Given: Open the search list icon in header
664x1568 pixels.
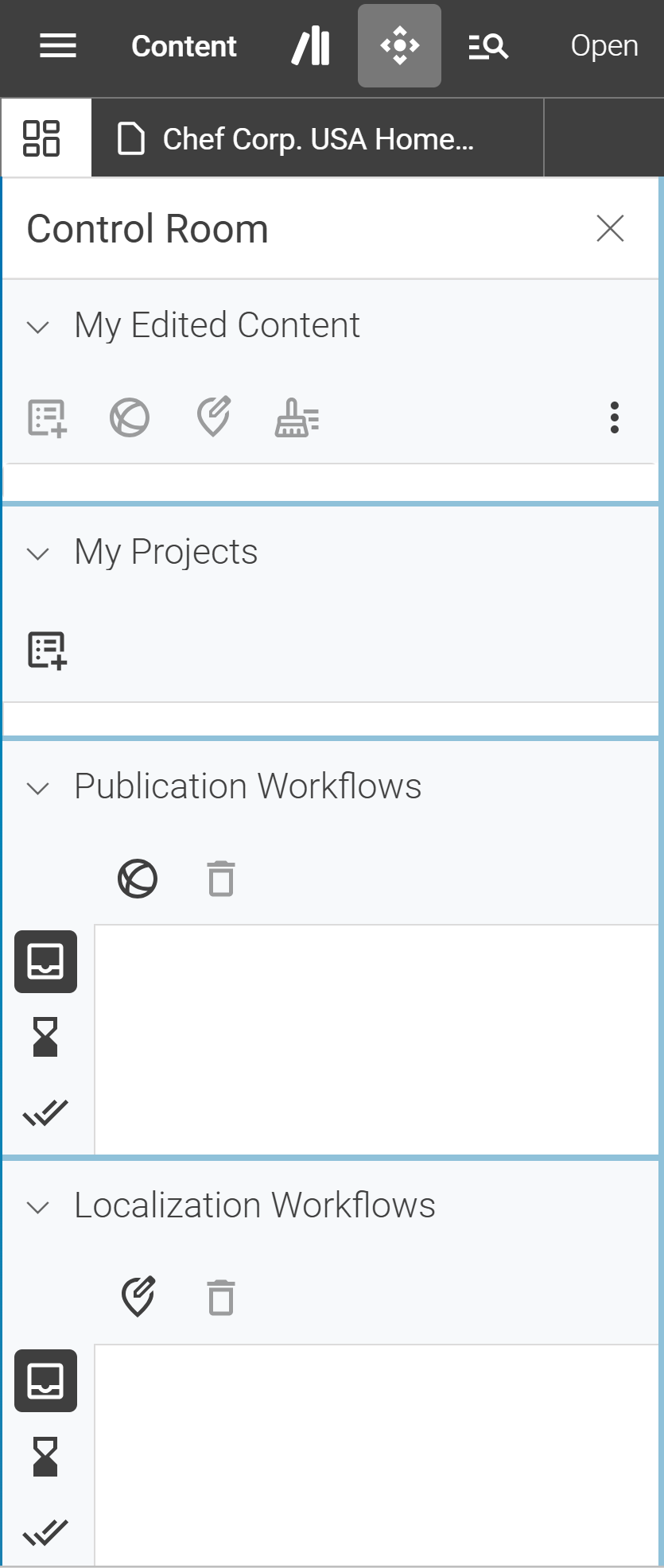Looking at the screenshot, I should 487,47.
